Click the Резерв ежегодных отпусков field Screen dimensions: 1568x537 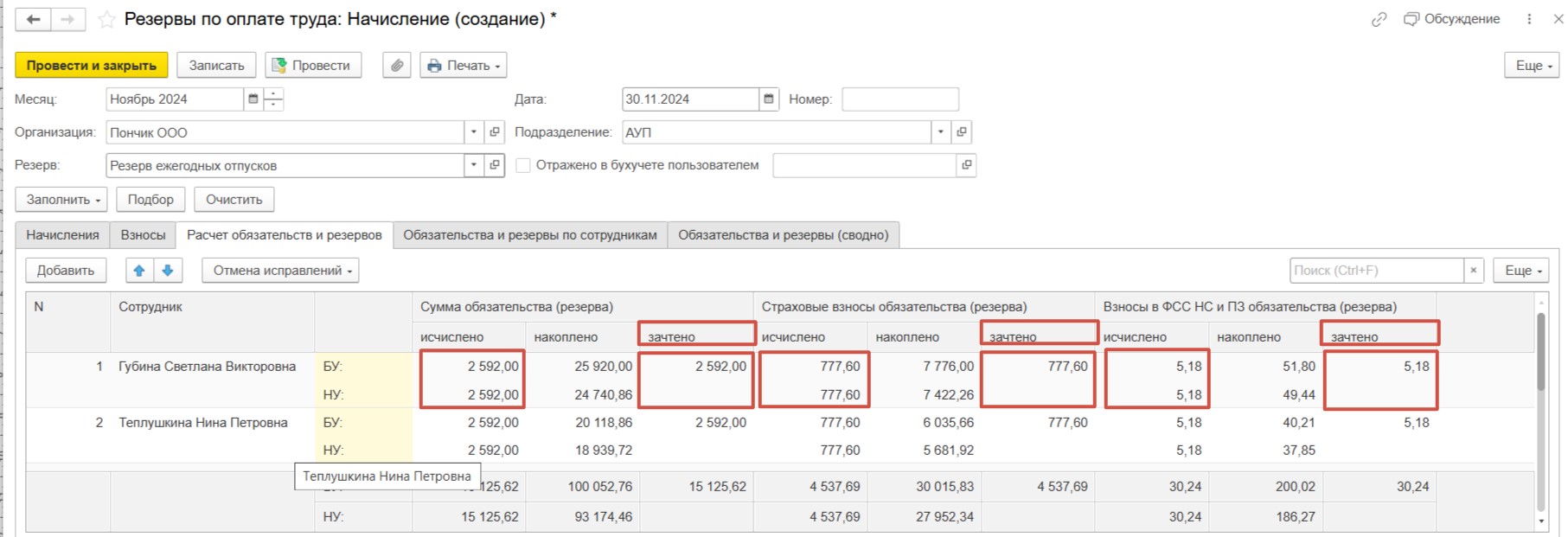[x=285, y=165]
